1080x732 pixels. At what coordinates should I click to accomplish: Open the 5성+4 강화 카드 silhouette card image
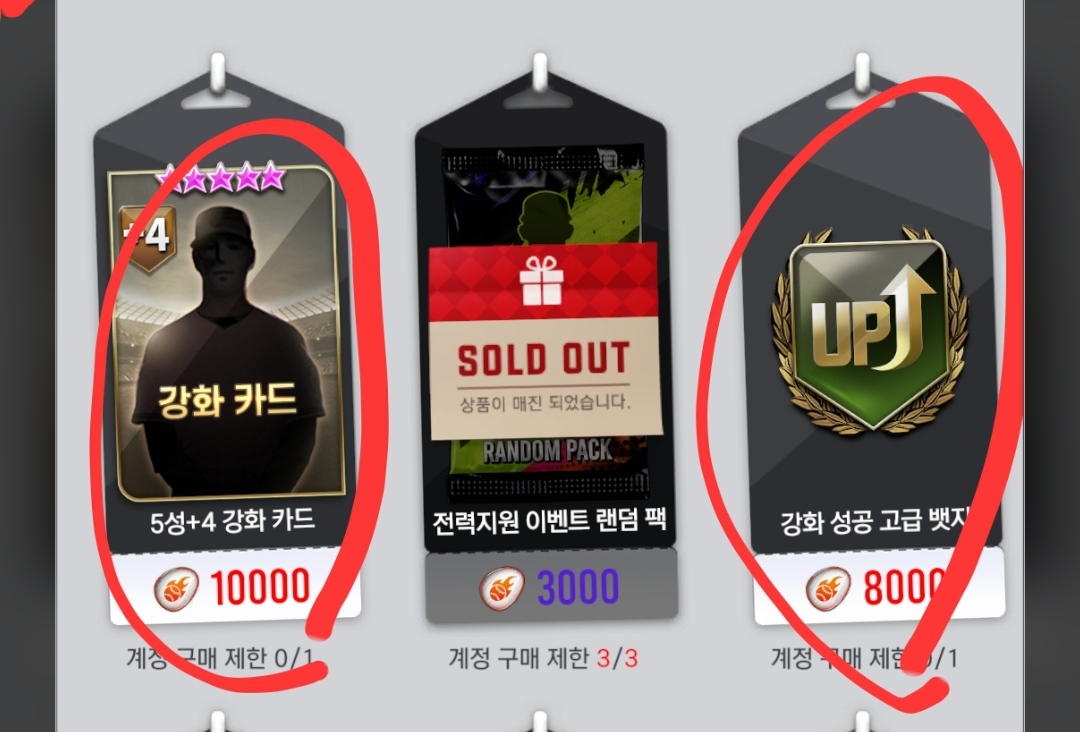[226, 334]
